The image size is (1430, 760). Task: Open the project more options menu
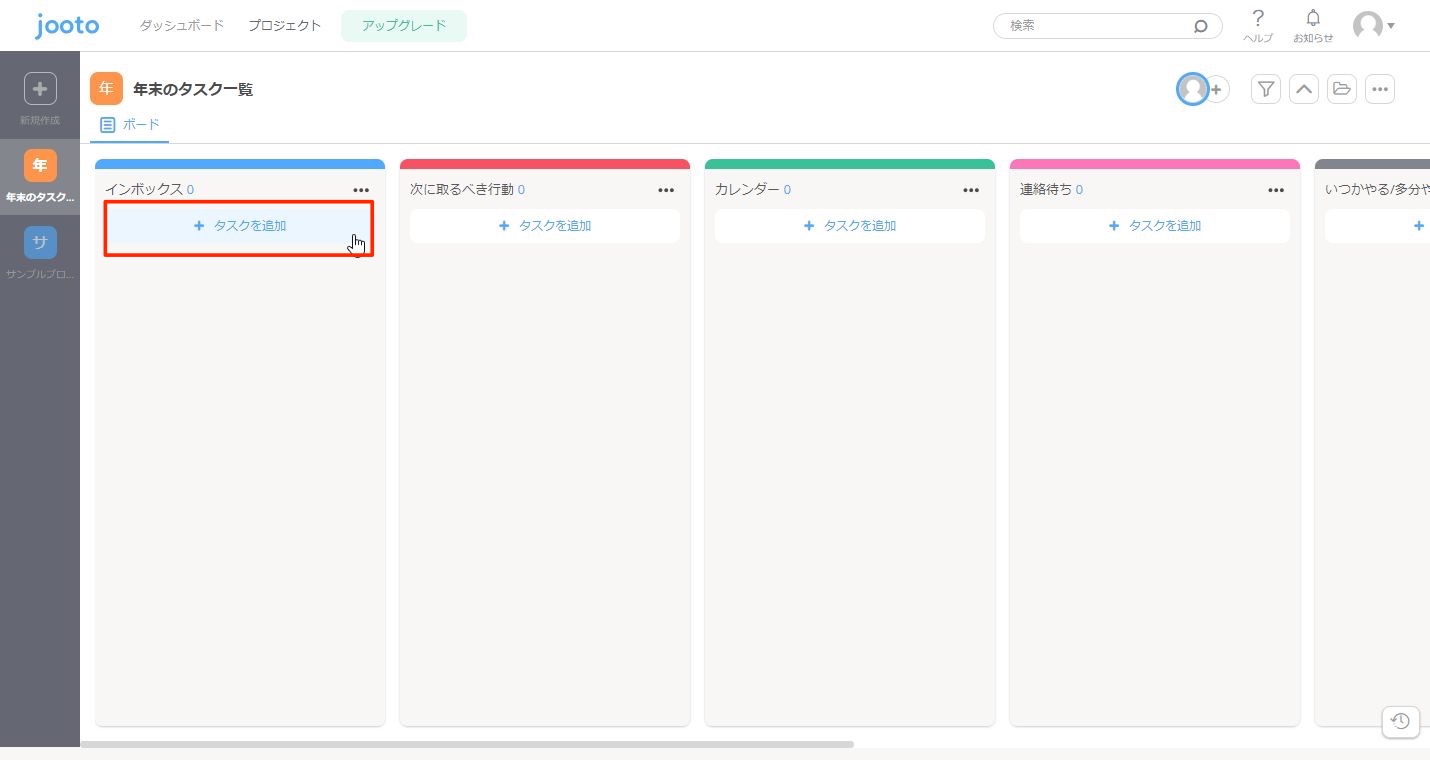(x=1380, y=89)
